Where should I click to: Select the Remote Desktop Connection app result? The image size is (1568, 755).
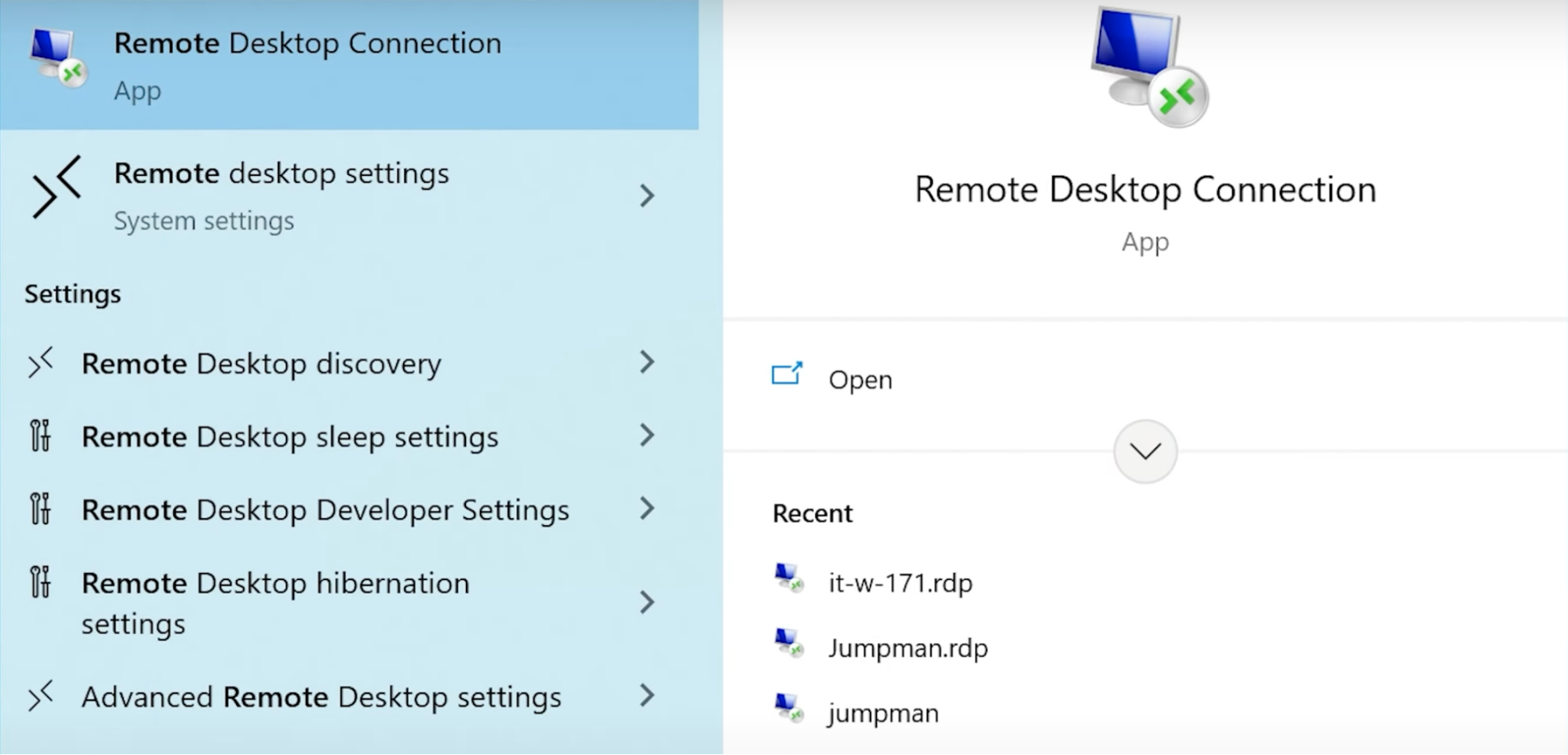coord(349,64)
